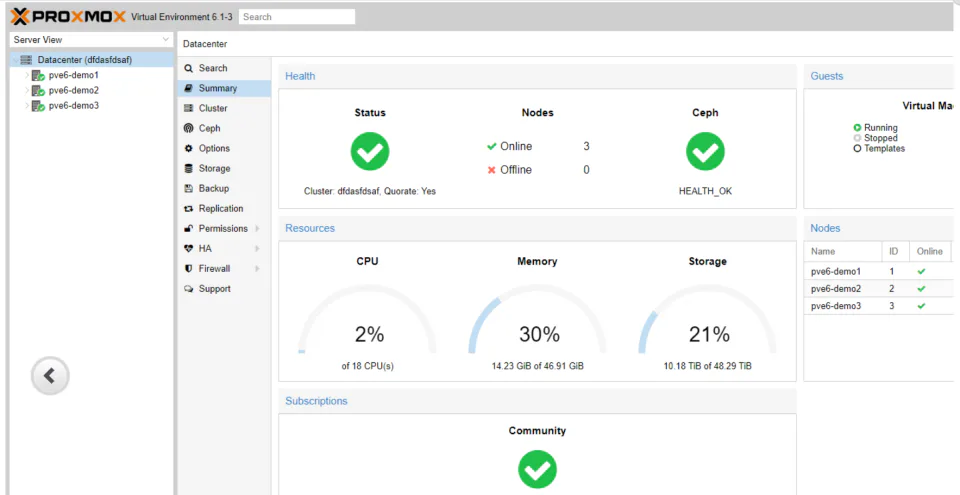This screenshot has height=495, width=960.
Task: Click the Summary book icon
Action: [189, 88]
